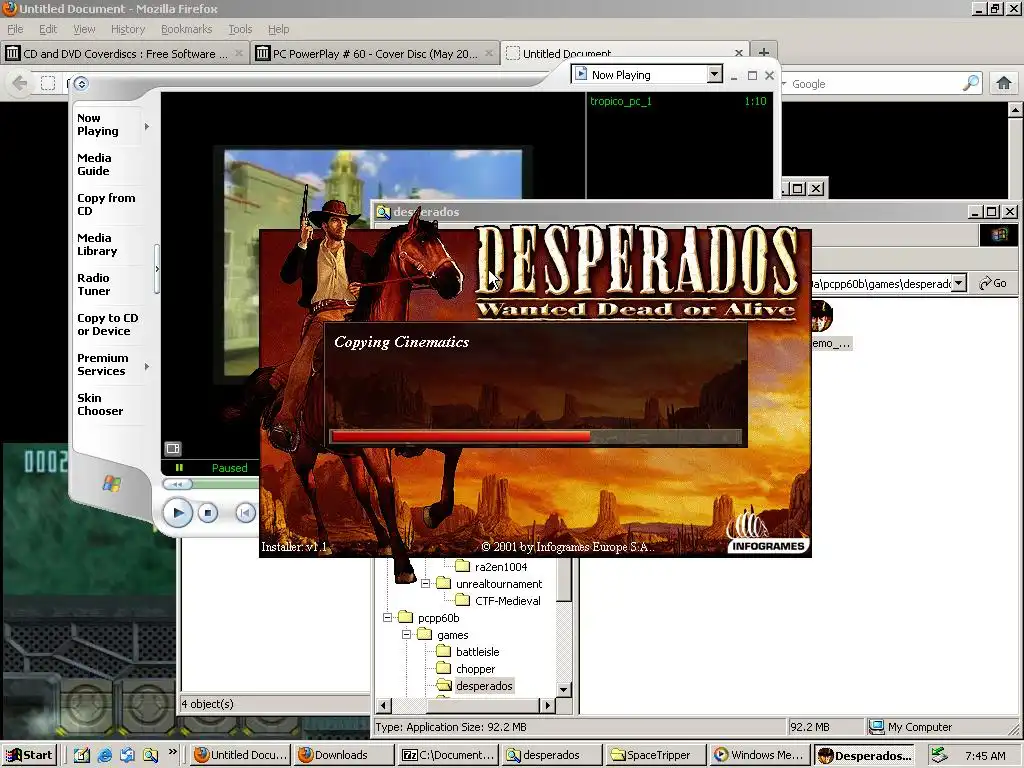
Task: Click the Firefox home button
Action: tap(1004, 83)
